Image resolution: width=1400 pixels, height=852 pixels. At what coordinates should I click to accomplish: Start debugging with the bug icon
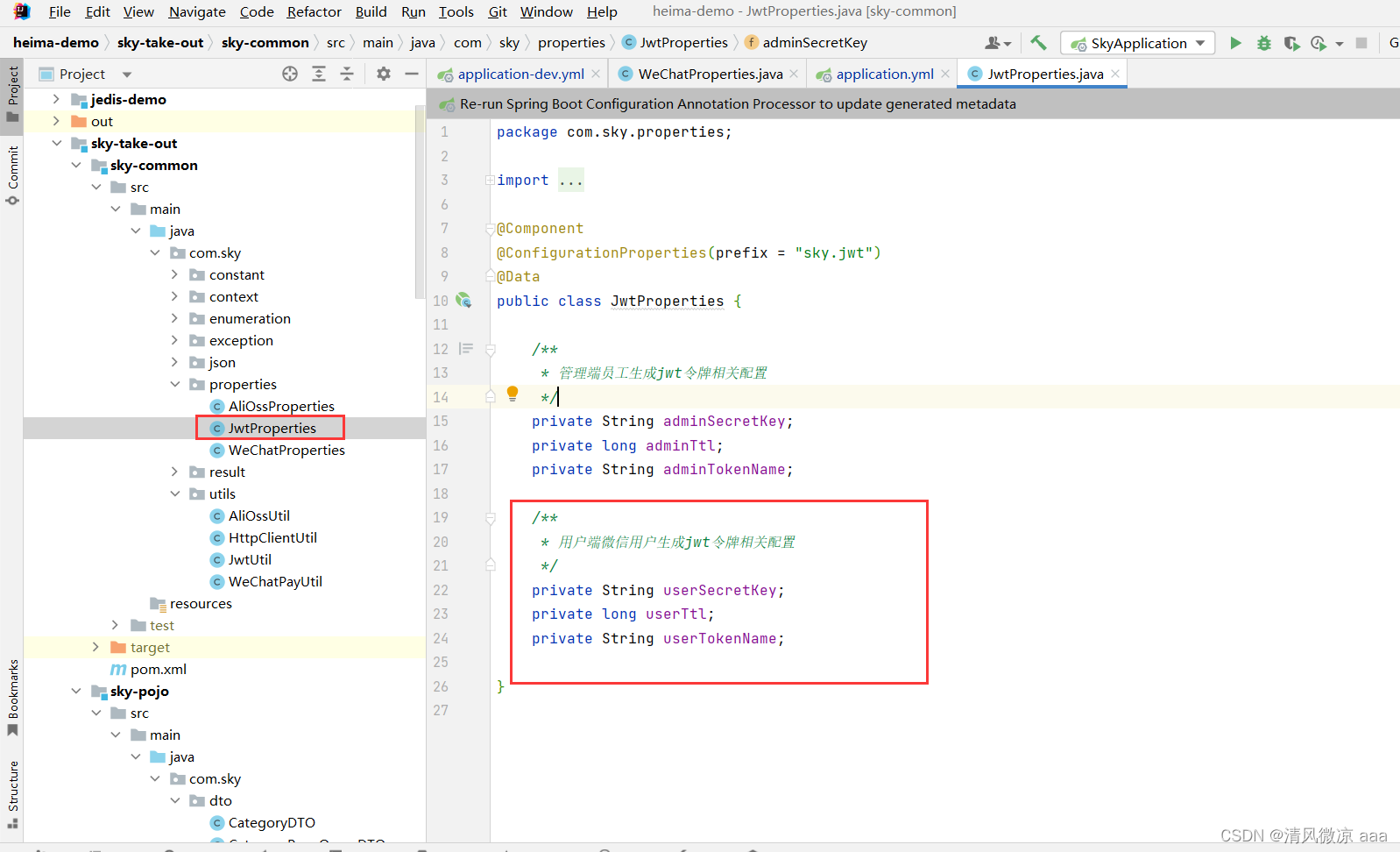click(x=1263, y=43)
